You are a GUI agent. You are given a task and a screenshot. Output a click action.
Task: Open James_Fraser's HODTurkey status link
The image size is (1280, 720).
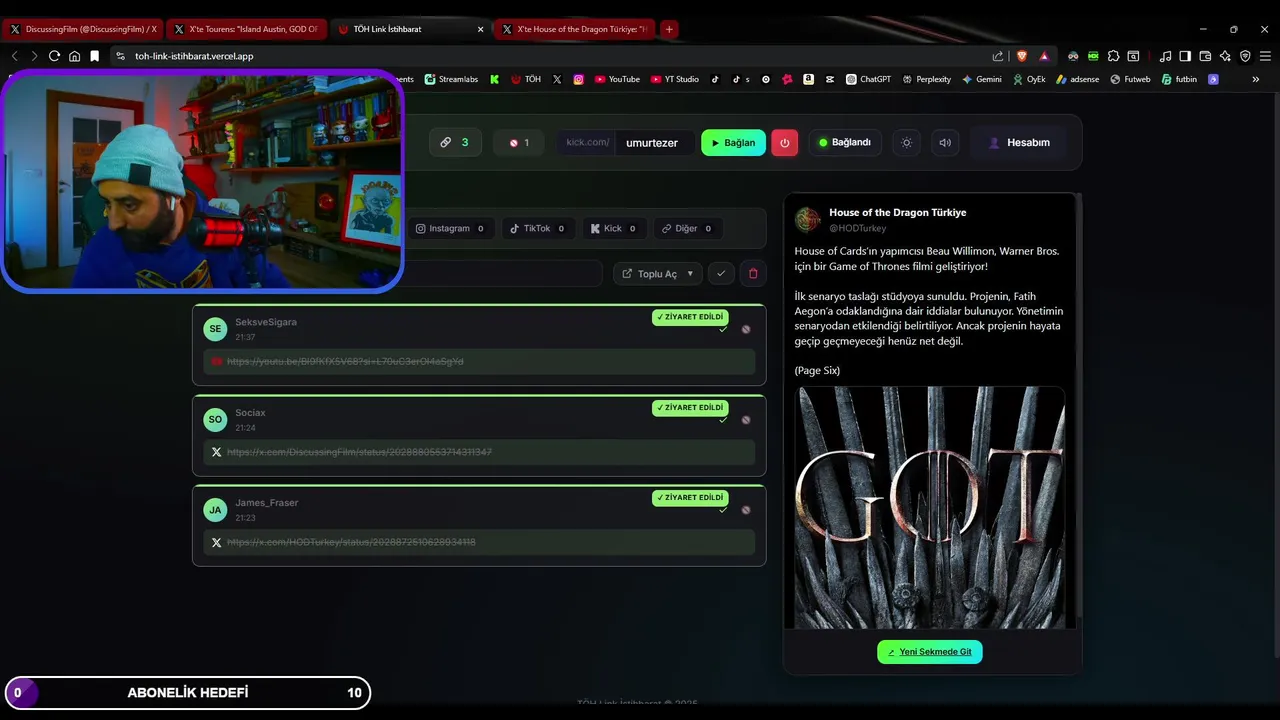[x=351, y=542]
